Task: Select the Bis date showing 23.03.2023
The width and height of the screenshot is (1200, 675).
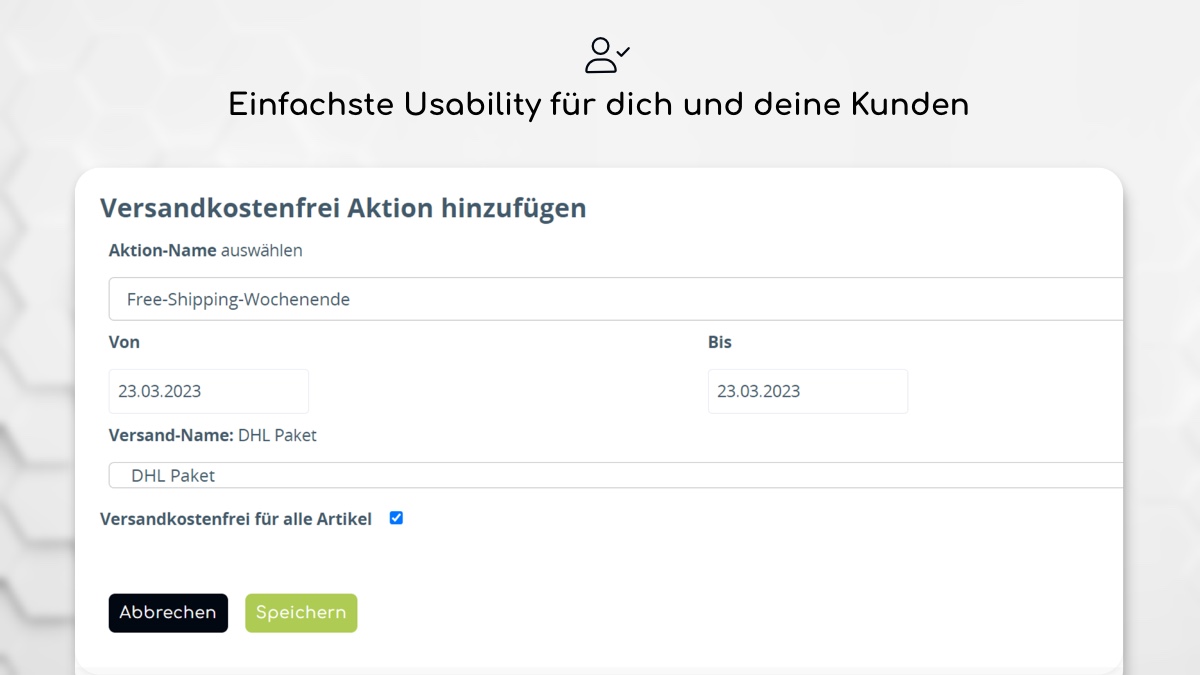Action: pos(808,391)
